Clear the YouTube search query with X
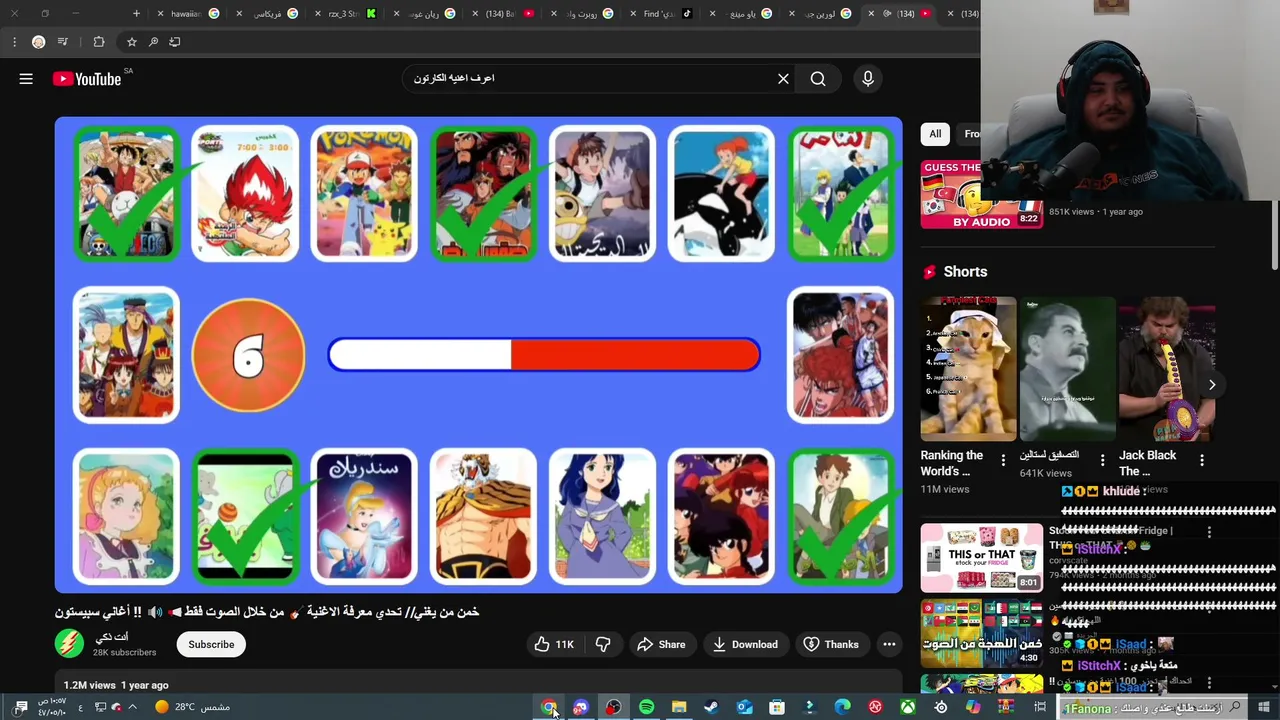 (x=783, y=79)
